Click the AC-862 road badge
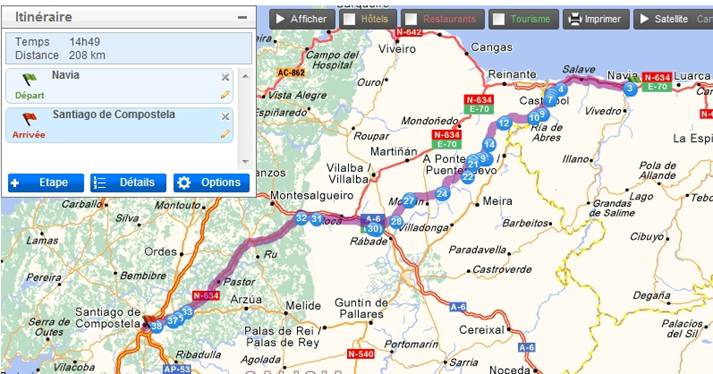Image resolution: width=713 pixels, height=374 pixels. tap(291, 72)
